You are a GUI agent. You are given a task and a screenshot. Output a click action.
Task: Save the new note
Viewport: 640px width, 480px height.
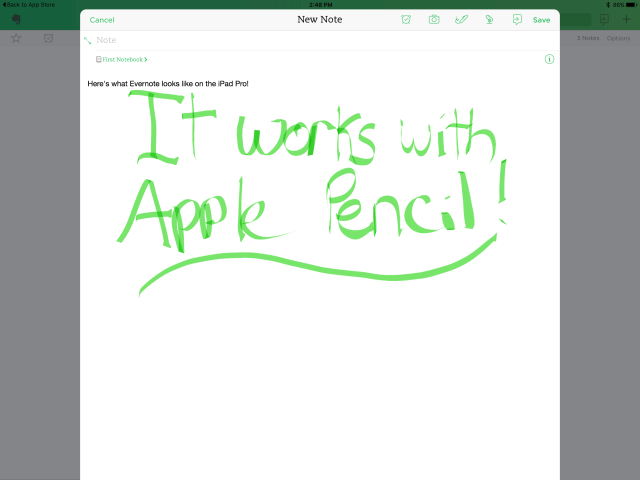coord(541,20)
